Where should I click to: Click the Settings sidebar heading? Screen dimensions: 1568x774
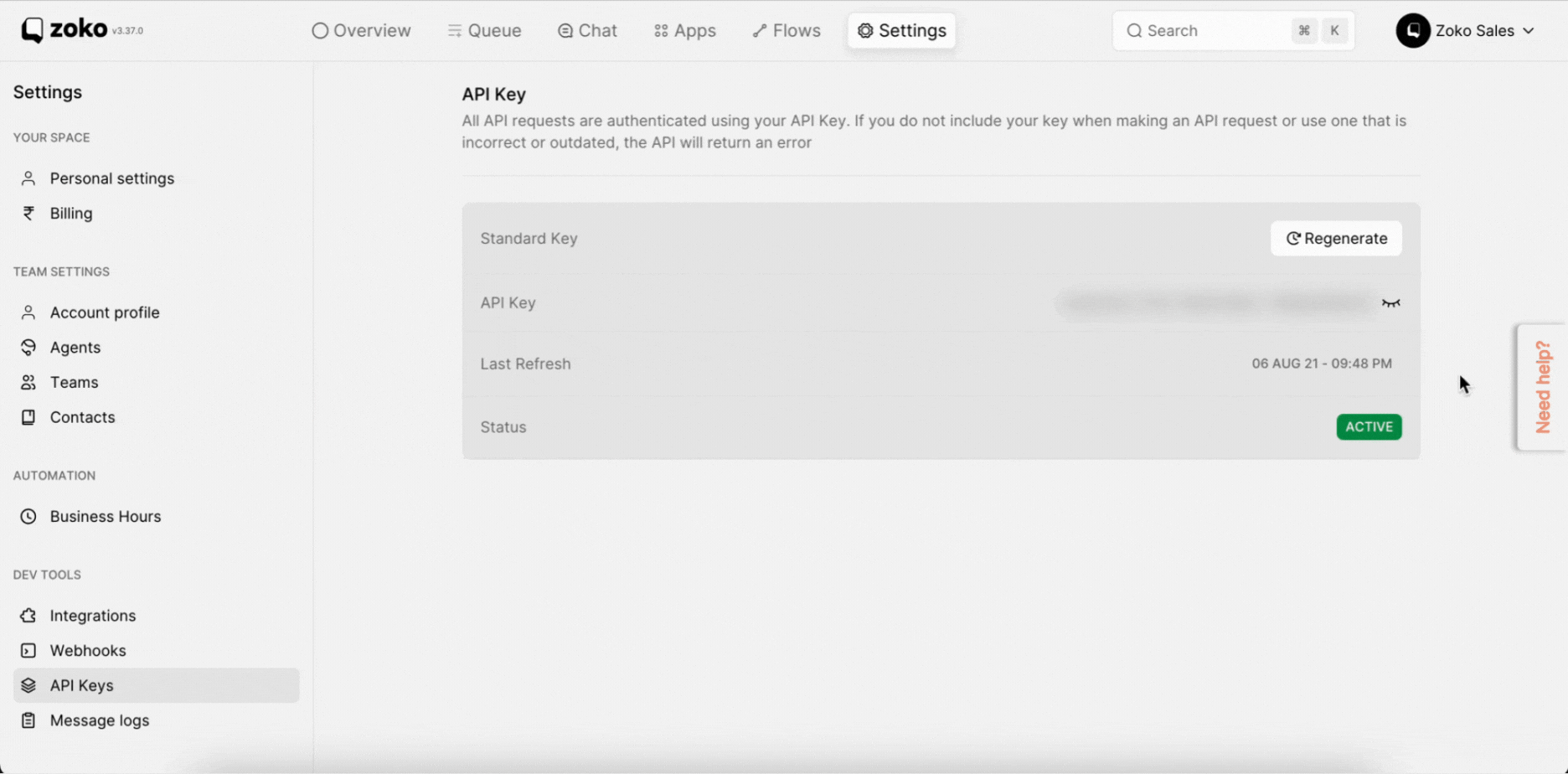(x=48, y=92)
